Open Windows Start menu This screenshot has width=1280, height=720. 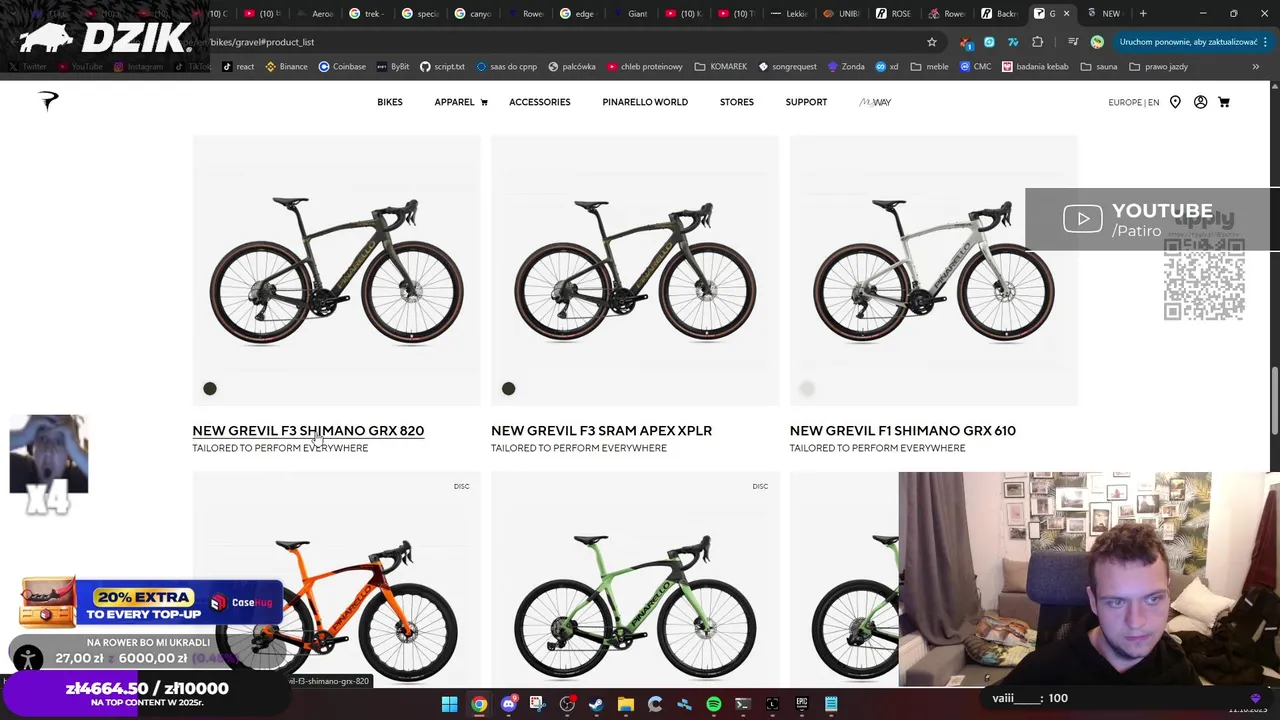449,704
